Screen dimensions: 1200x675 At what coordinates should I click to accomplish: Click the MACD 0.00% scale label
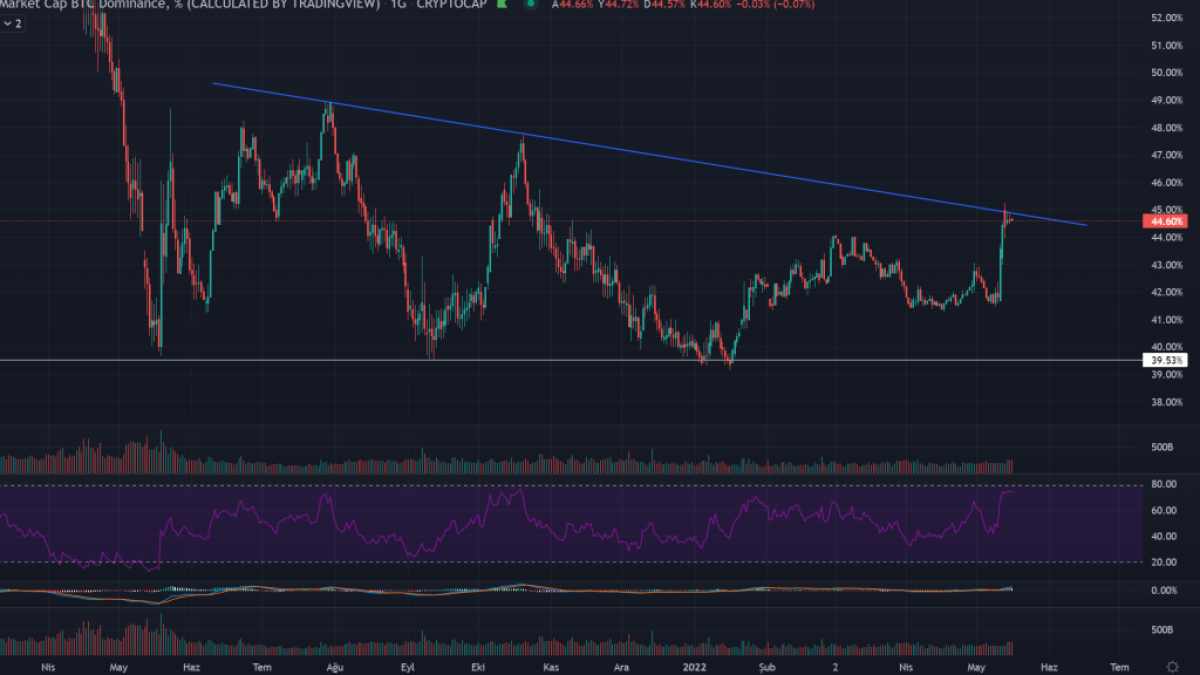(x=1163, y=591)
